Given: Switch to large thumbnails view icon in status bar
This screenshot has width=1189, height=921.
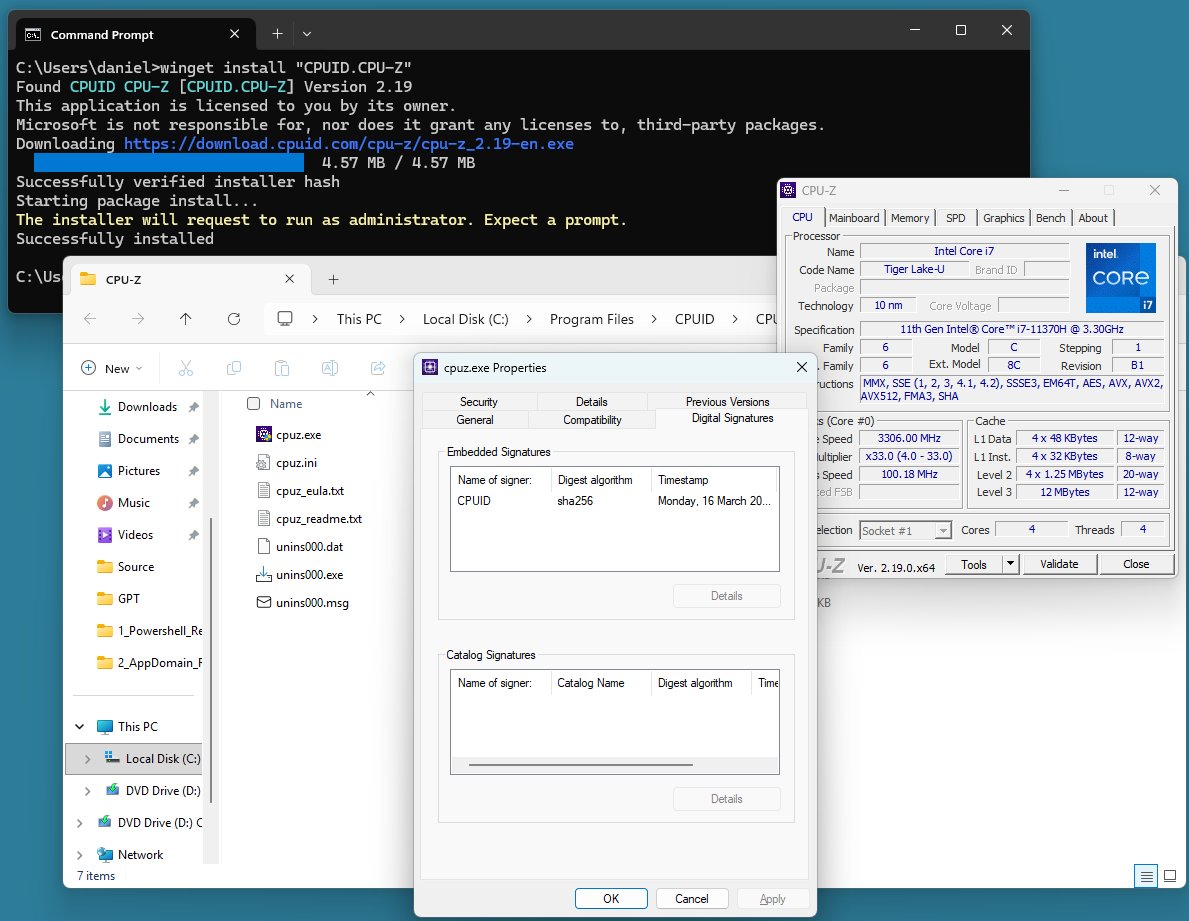Looking at the screenshot, I should point(1170,876).
